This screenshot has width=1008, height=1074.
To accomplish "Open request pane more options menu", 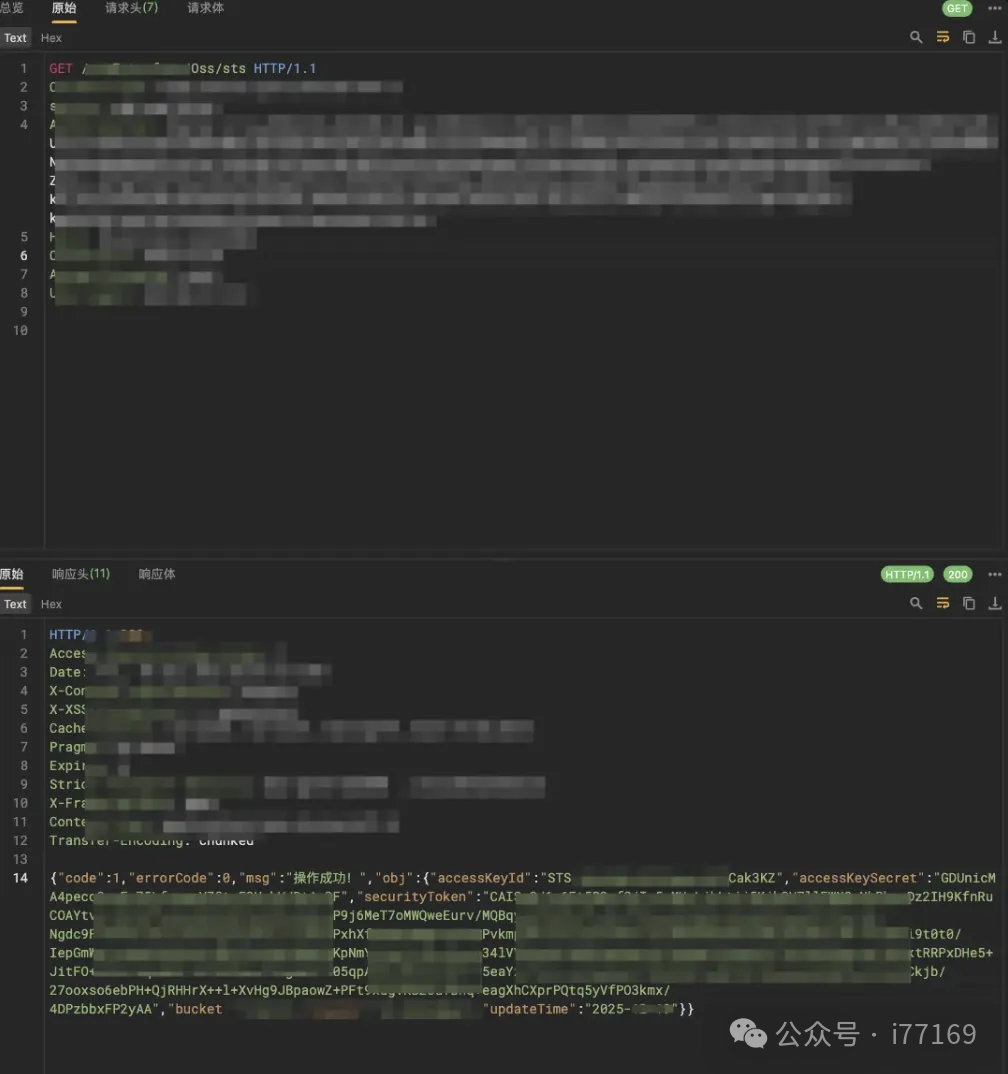I will click(995, 8).
